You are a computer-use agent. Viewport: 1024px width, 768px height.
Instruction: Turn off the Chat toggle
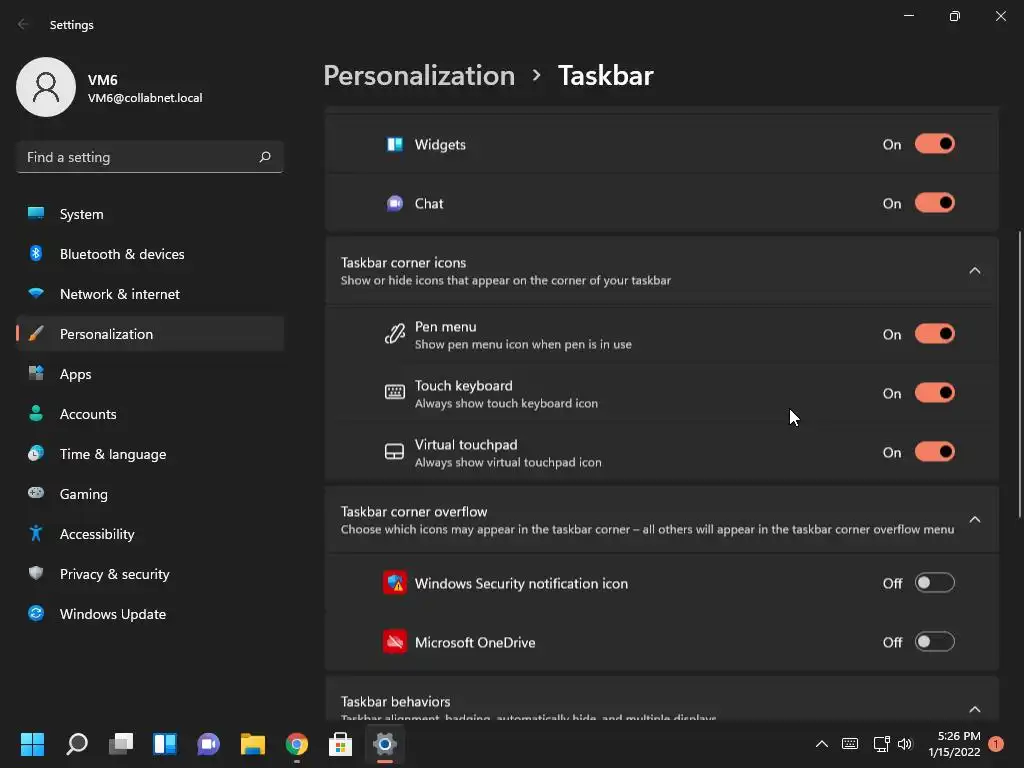click(935, 203)
